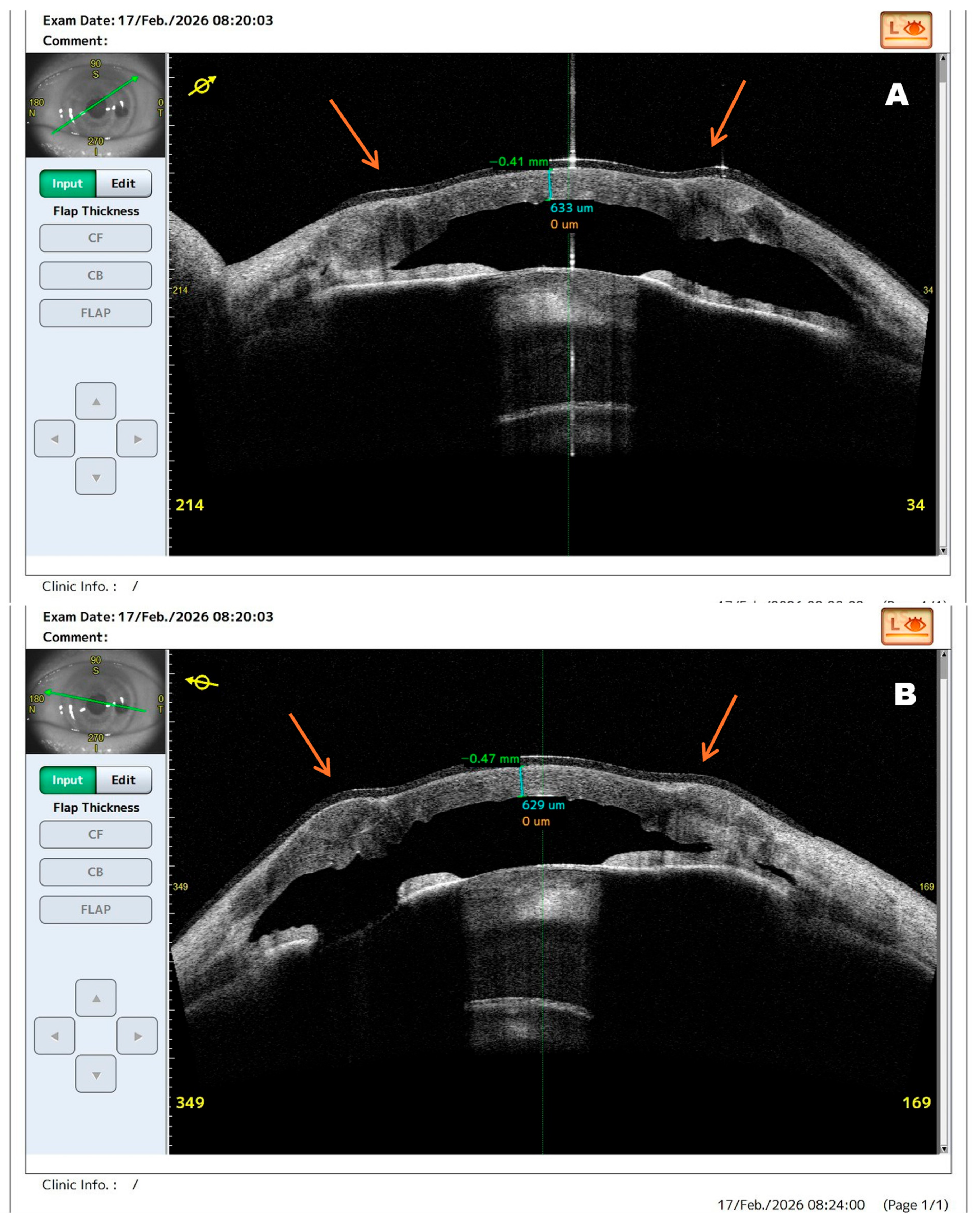The width and height of the screenshot is (980, 1223).
Task: Click the CF flap thickness button in panel B
Action: 96,835
